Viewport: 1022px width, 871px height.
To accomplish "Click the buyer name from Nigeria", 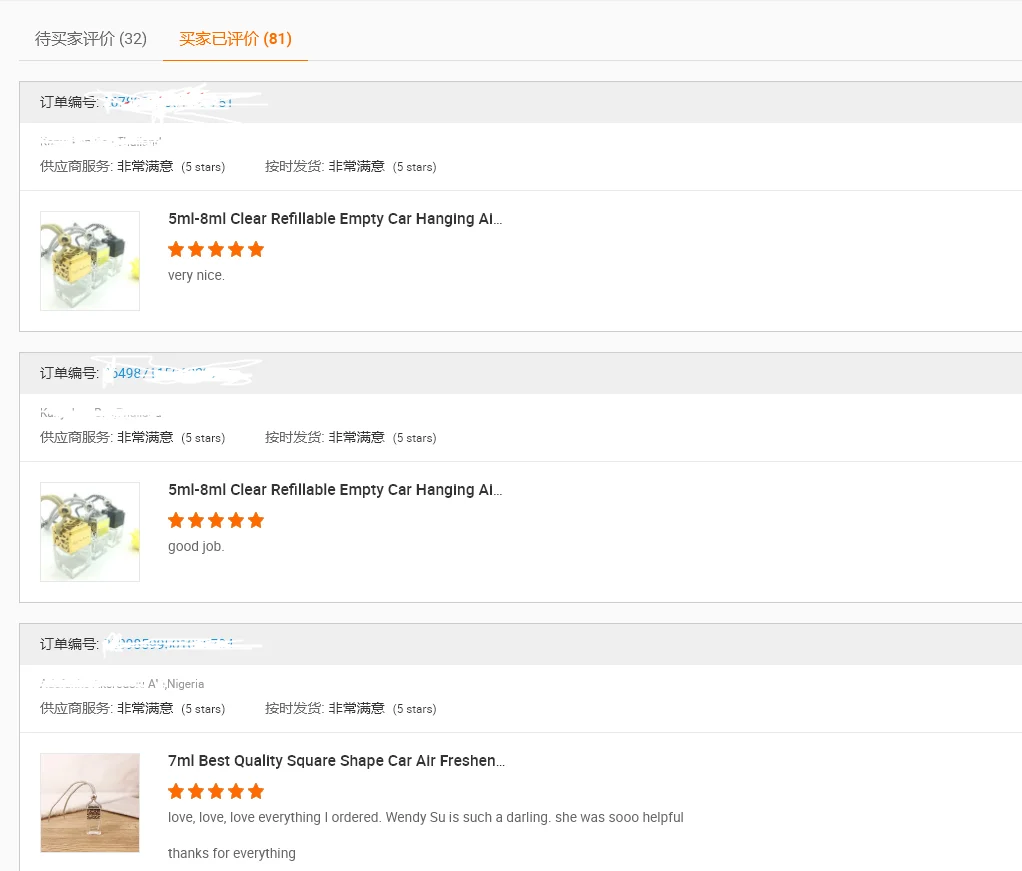I will tap(100, 684).
